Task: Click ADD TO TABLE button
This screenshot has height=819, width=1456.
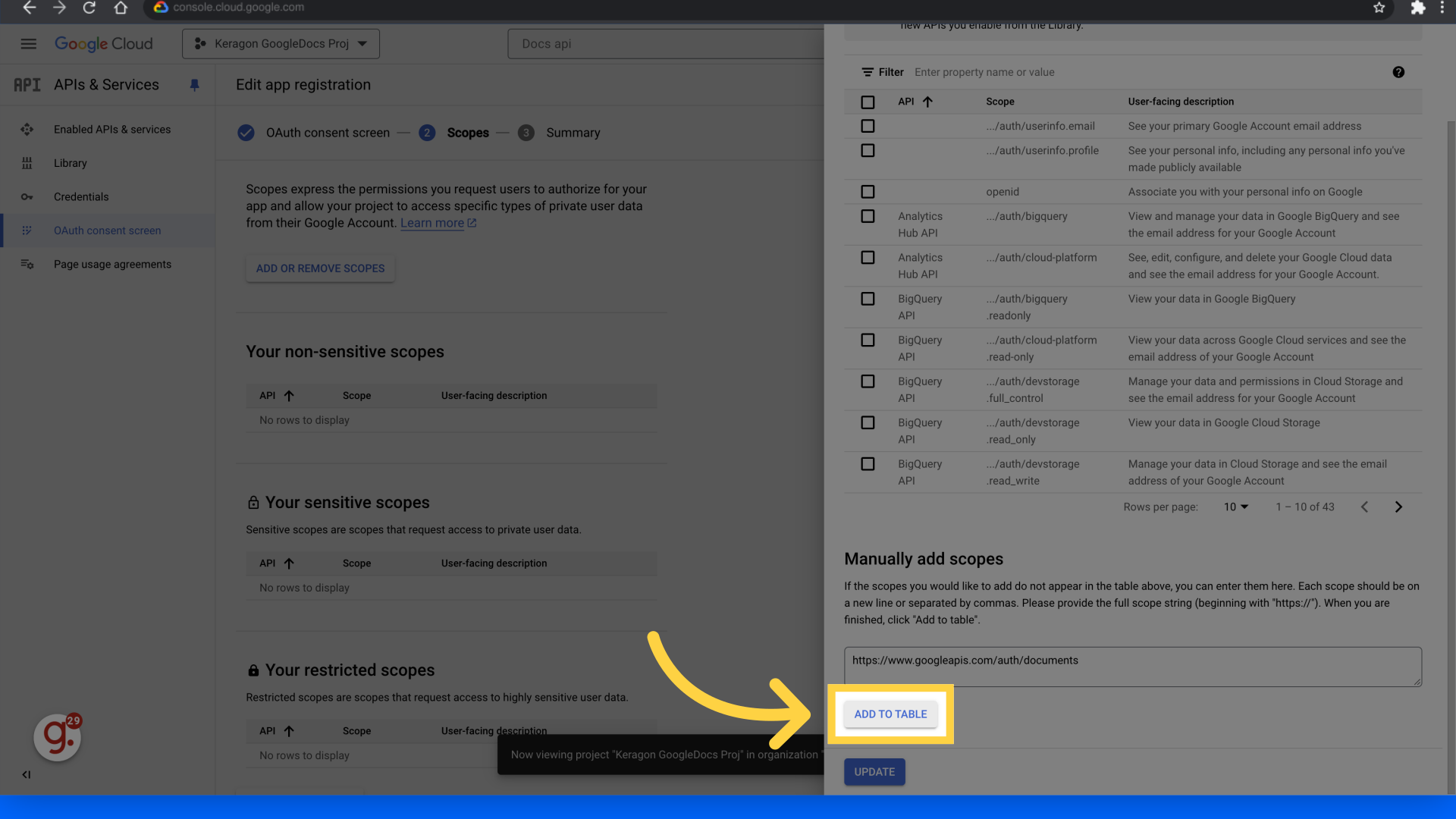Action: [890, 714]
